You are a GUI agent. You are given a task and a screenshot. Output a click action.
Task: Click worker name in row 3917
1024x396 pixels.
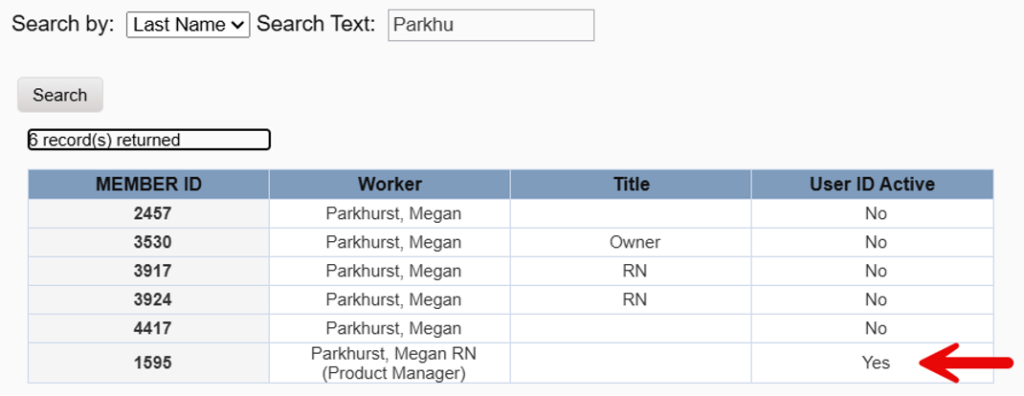394,271
